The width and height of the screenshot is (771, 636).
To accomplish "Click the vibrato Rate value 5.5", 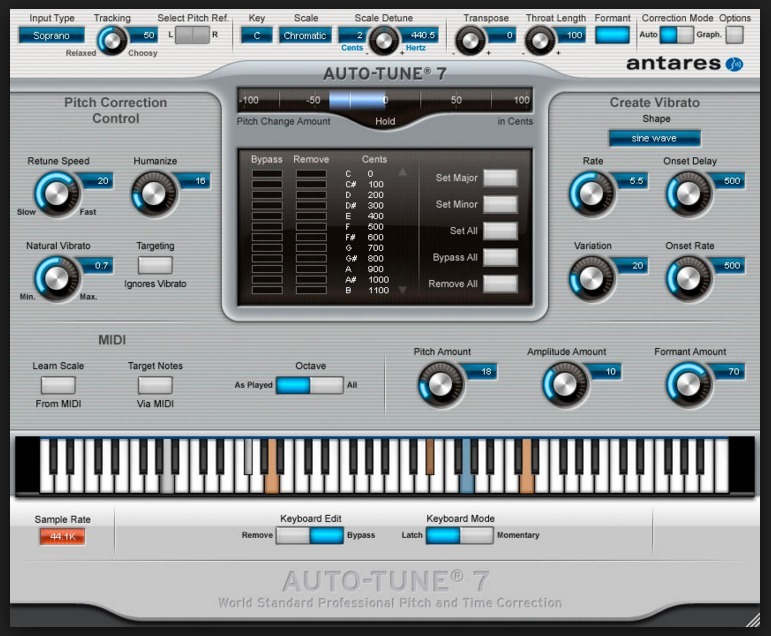I will (x=632, y=181).
